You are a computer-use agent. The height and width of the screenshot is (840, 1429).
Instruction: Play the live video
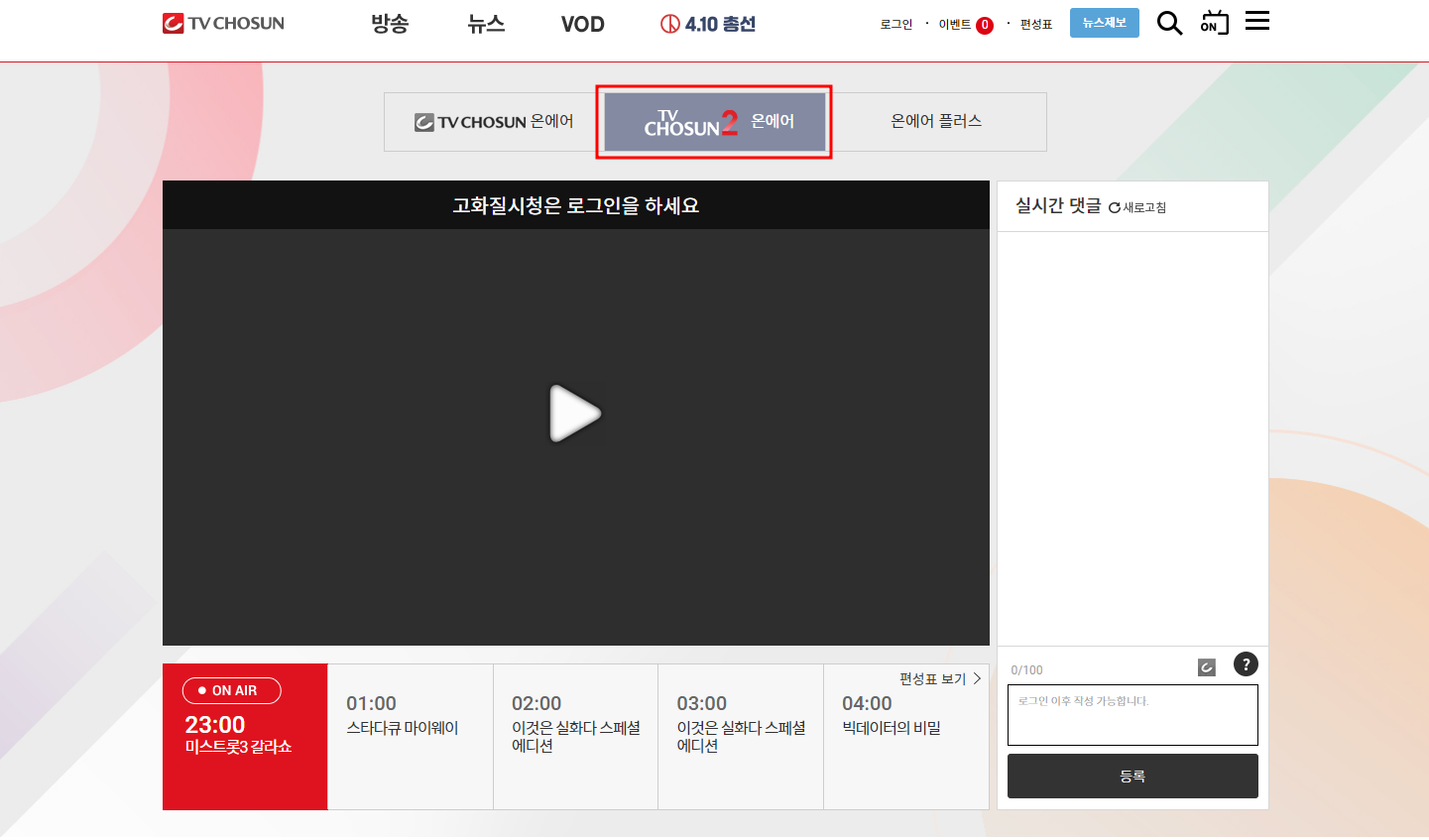575,413
